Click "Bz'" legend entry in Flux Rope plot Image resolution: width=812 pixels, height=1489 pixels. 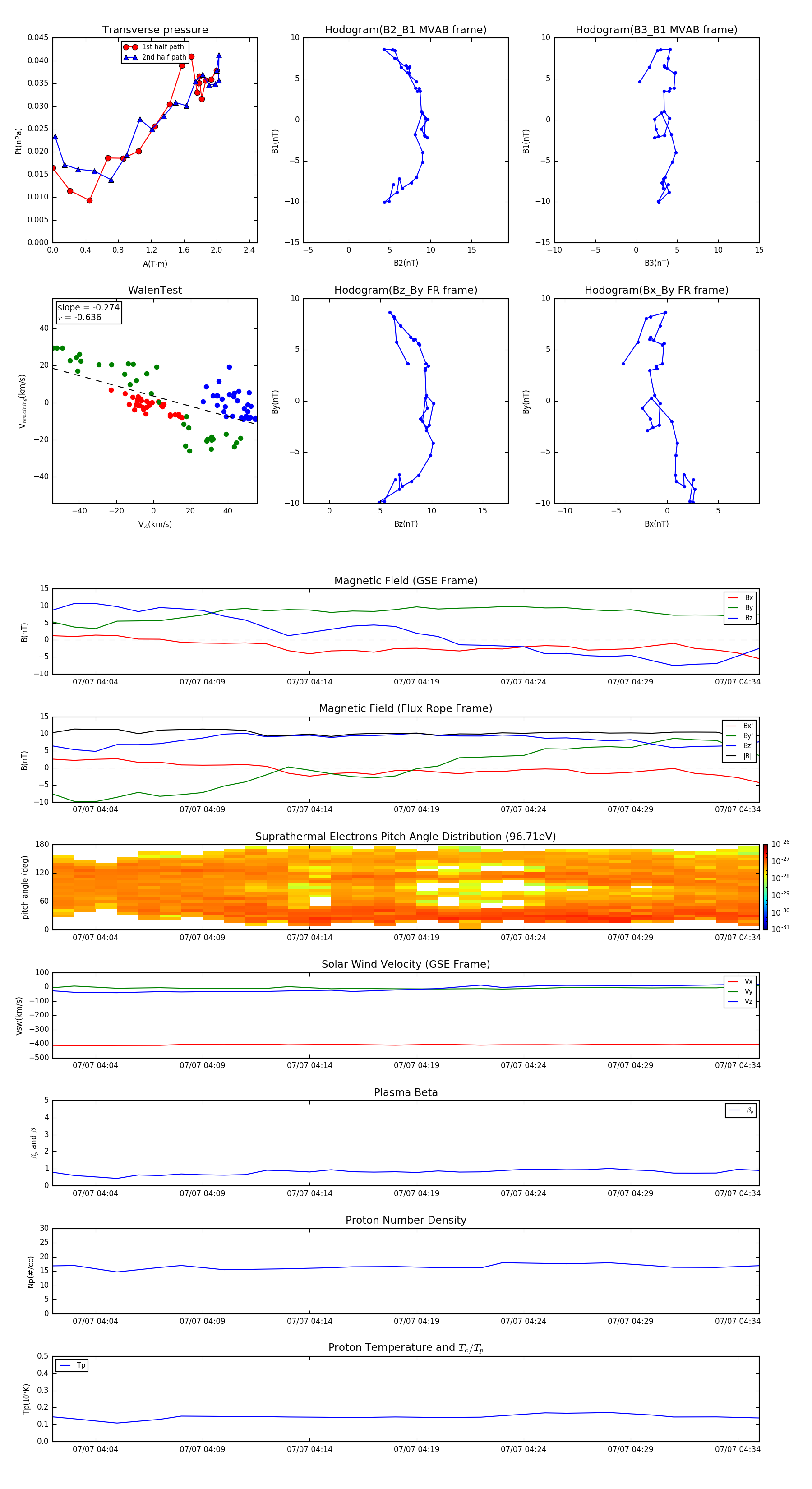[x=740, y=746]
